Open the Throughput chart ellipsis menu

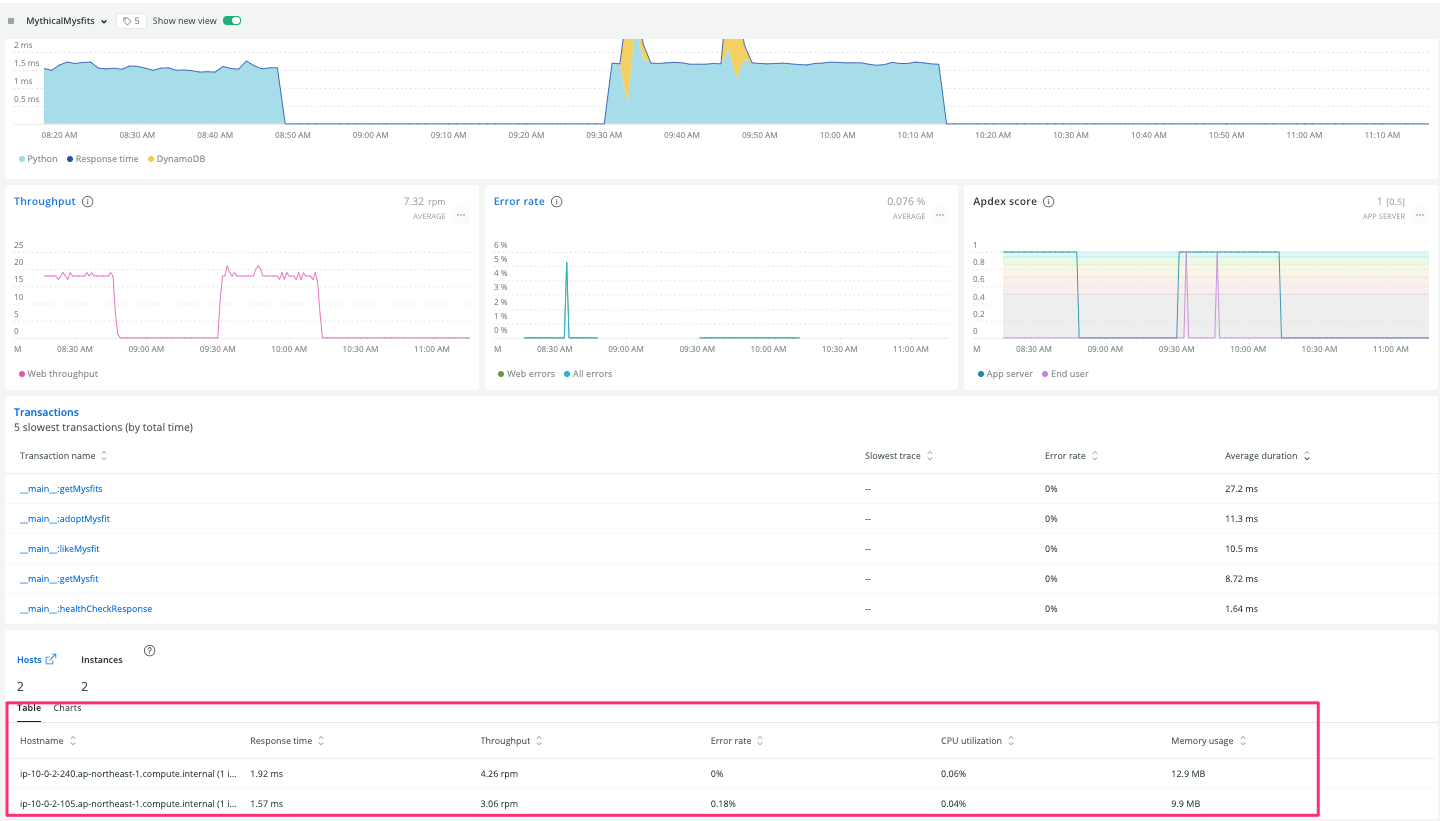(x=460, y=214)
